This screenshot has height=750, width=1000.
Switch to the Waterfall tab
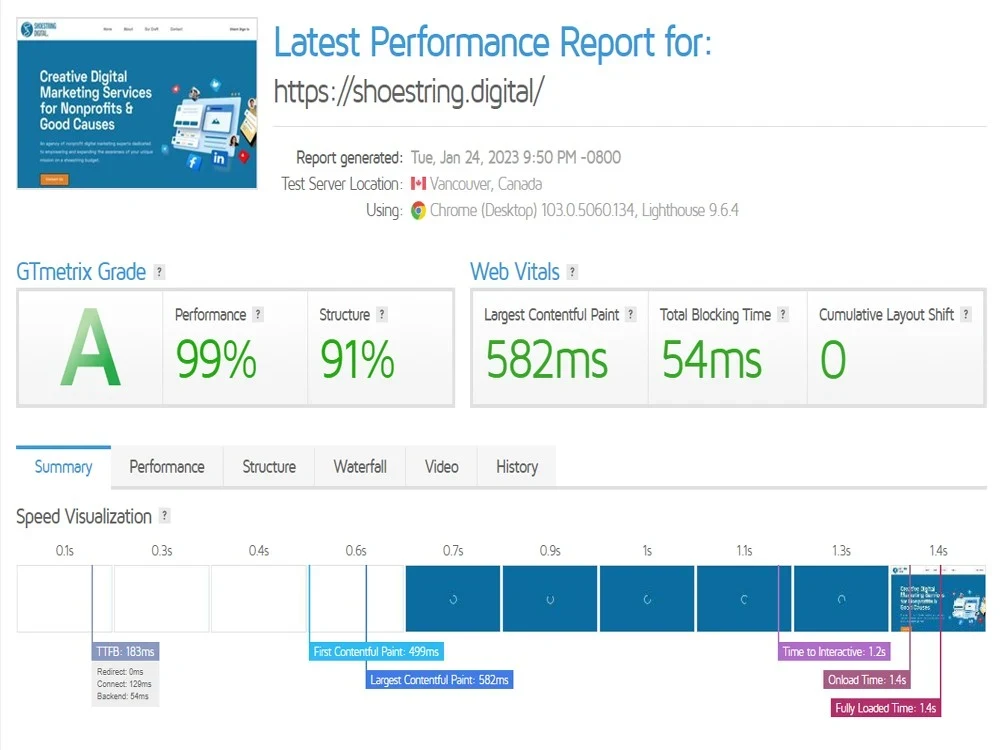[360, 467]
